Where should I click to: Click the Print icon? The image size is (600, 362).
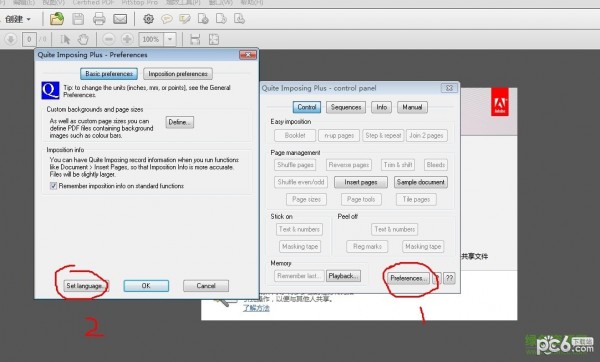point(99,19)
